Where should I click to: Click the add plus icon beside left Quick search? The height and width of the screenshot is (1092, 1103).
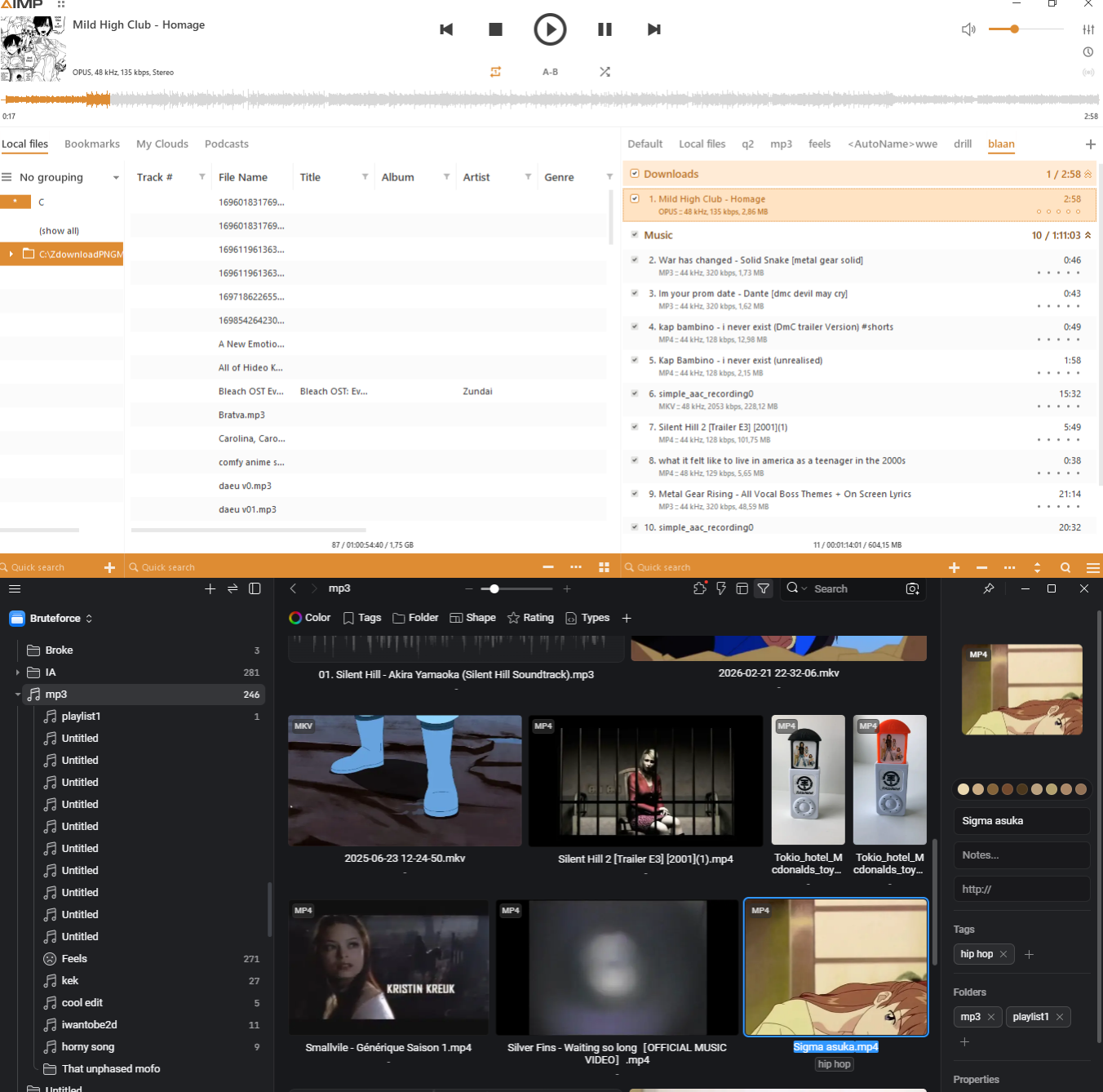click(x=110, y=567)
